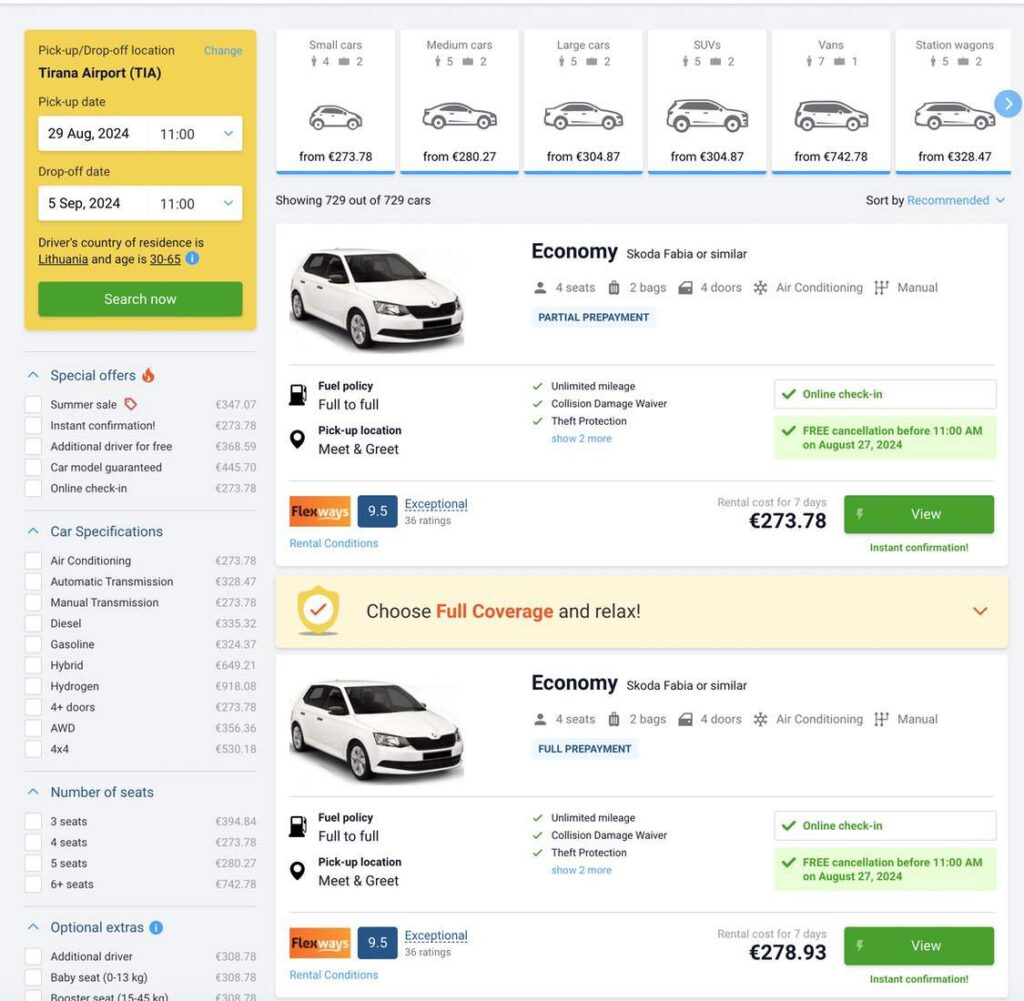This screenshot has height=1001, width=1024.
Task: Check the Automatic Transmission filter
Action: (x=31, y=582)
